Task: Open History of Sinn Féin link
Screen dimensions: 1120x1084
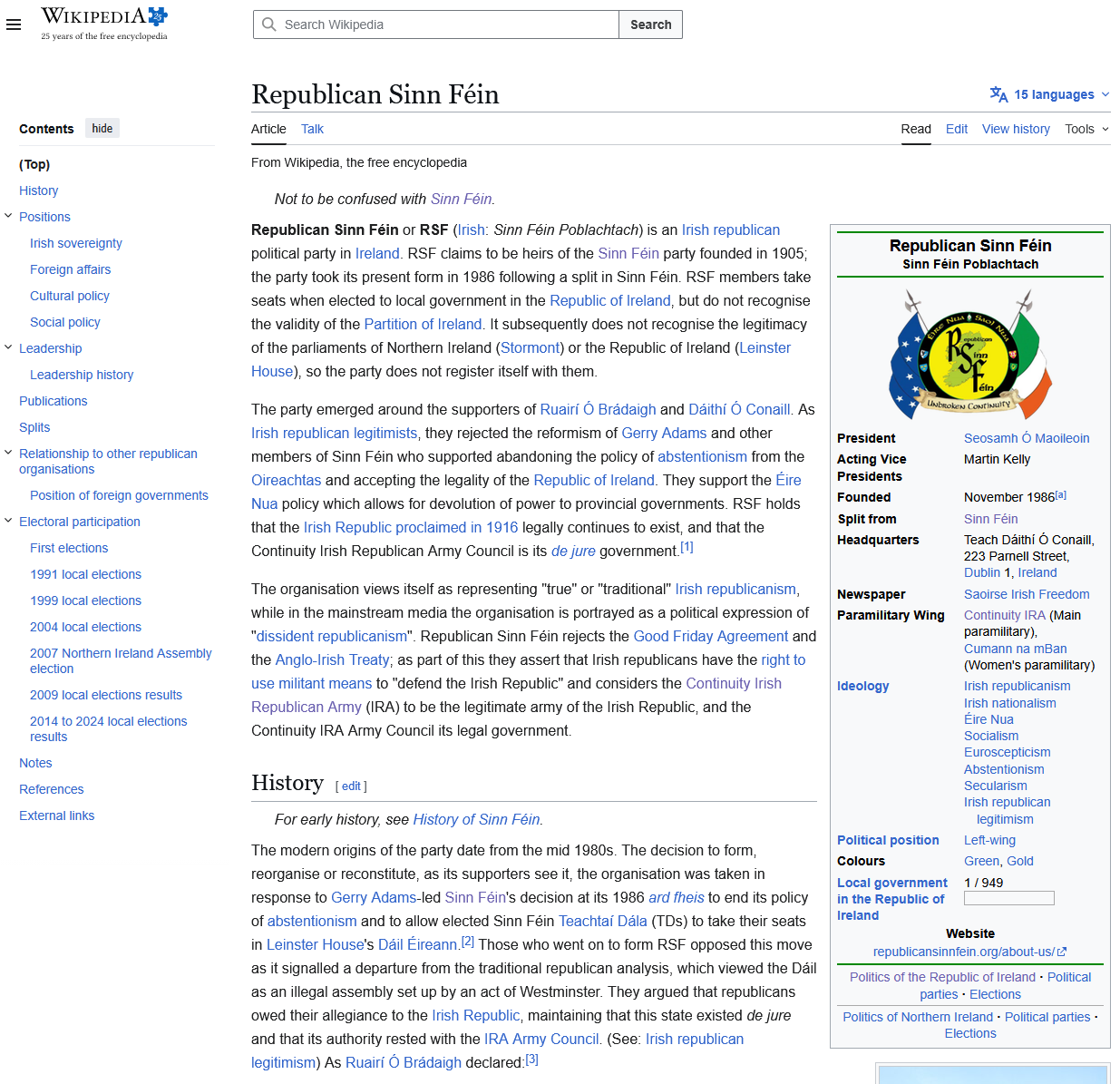Action: click(x=476, y=819)
